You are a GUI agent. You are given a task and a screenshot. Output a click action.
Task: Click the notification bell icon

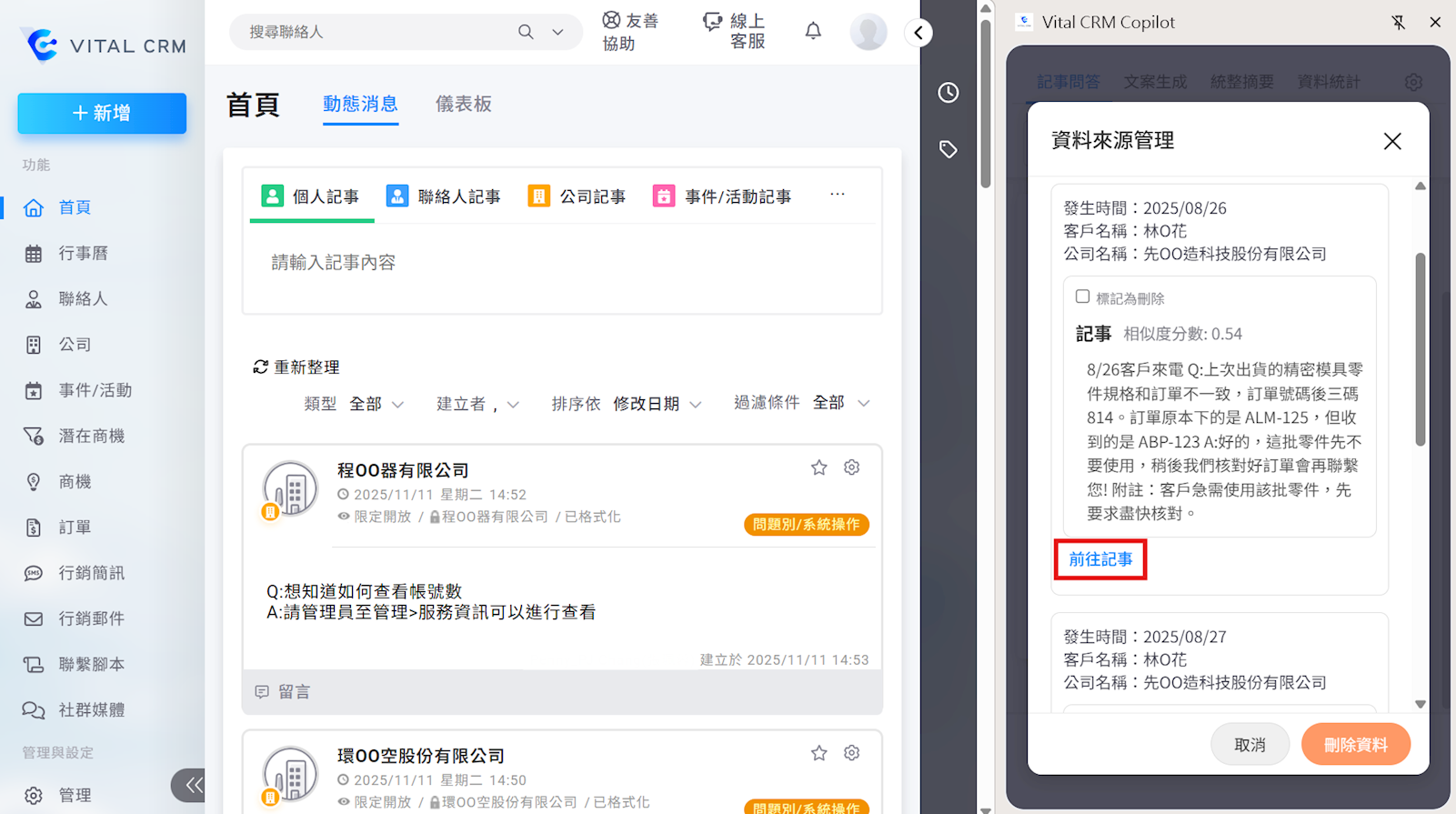[x=813, y=32]
